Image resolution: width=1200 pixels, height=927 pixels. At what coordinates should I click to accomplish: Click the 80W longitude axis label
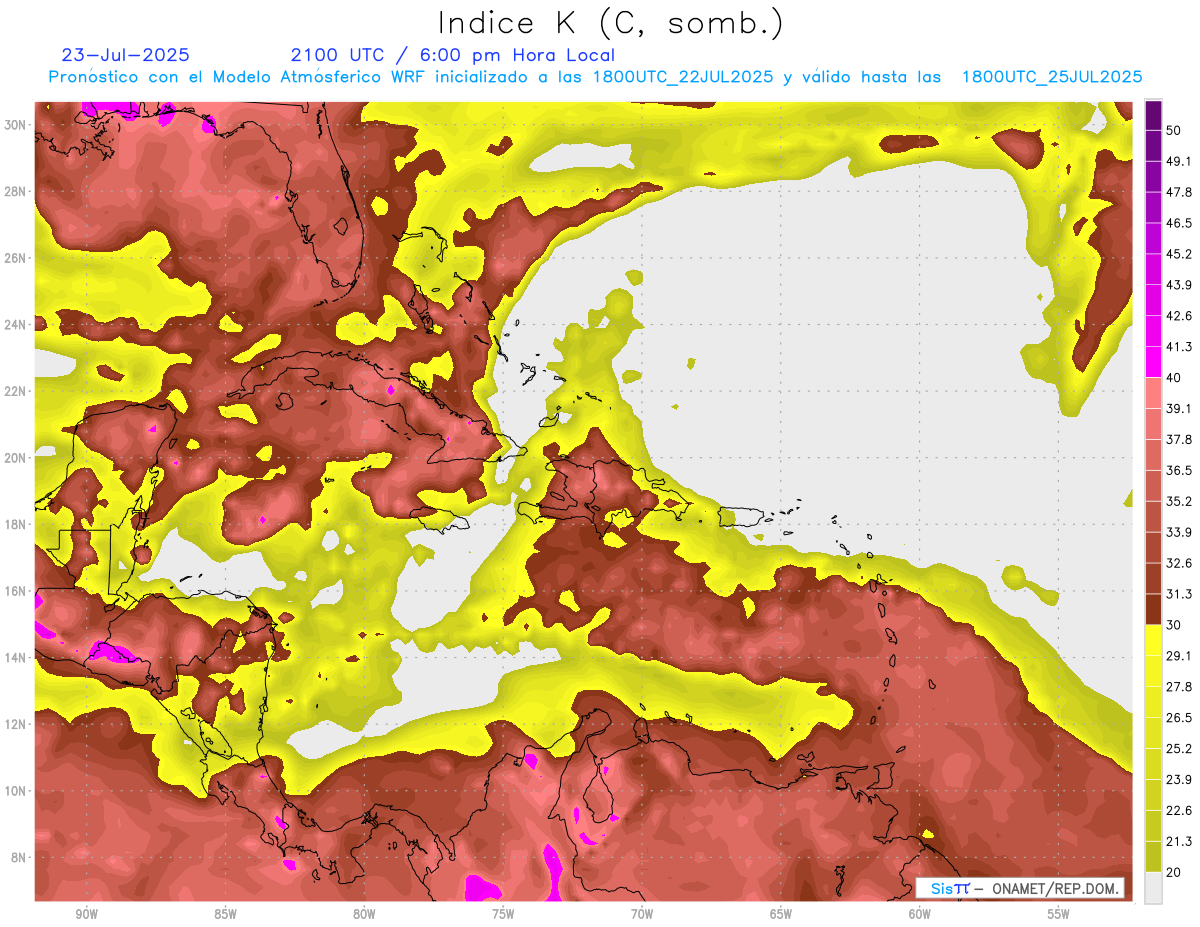click(364, 914)
